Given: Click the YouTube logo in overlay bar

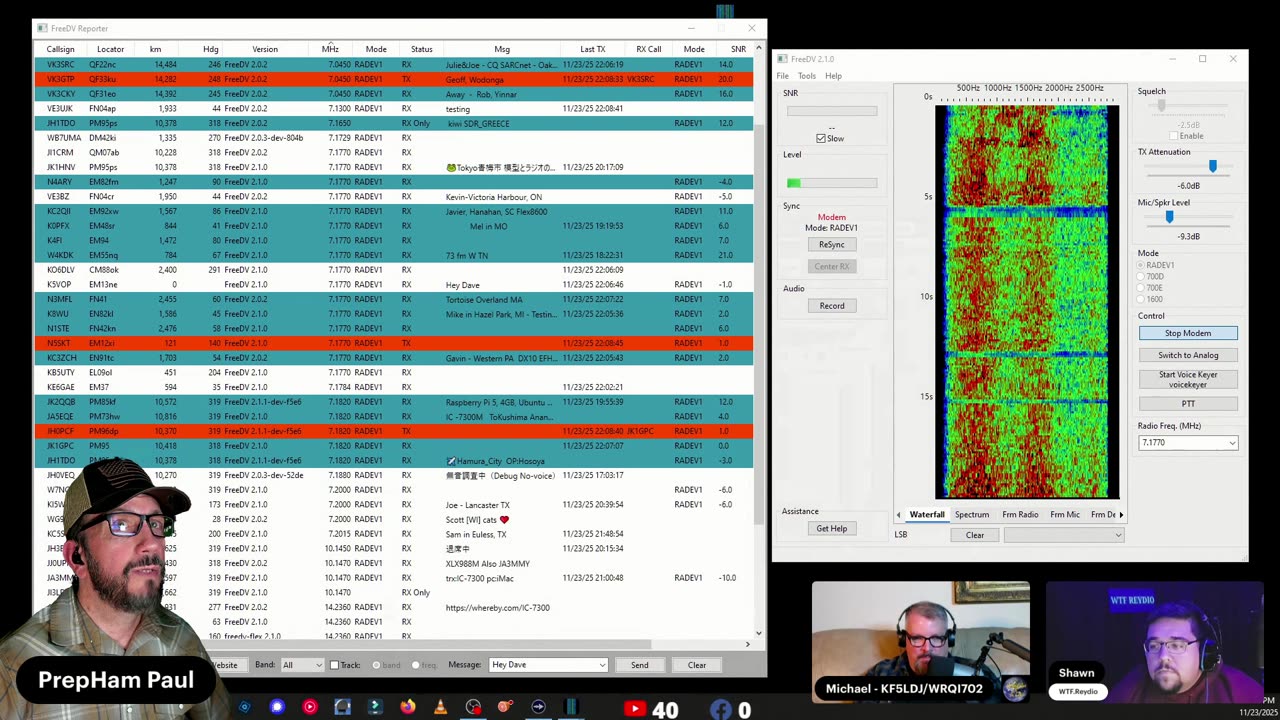Looking at the screenshot, I should 634,709.
